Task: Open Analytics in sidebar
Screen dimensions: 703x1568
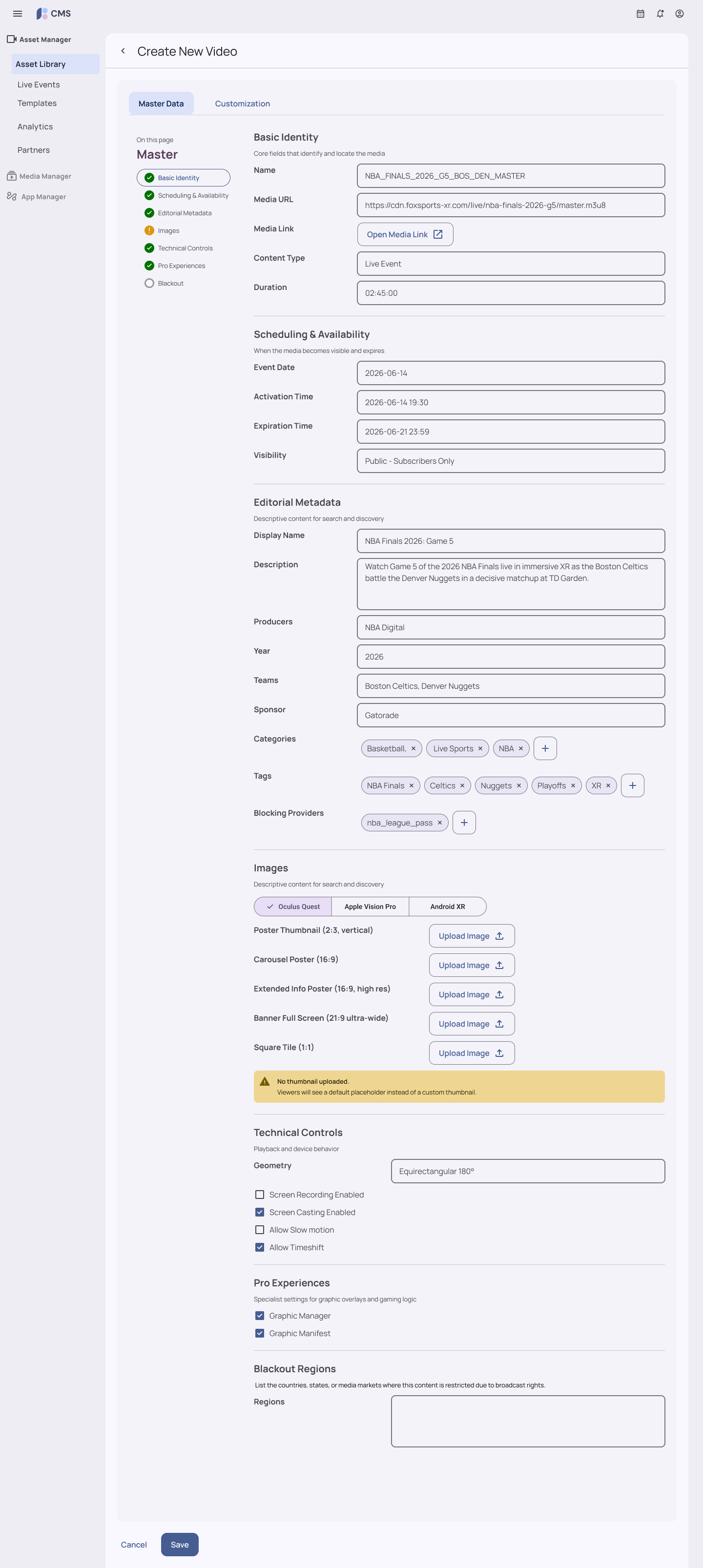Action: [x=35, y=126]
